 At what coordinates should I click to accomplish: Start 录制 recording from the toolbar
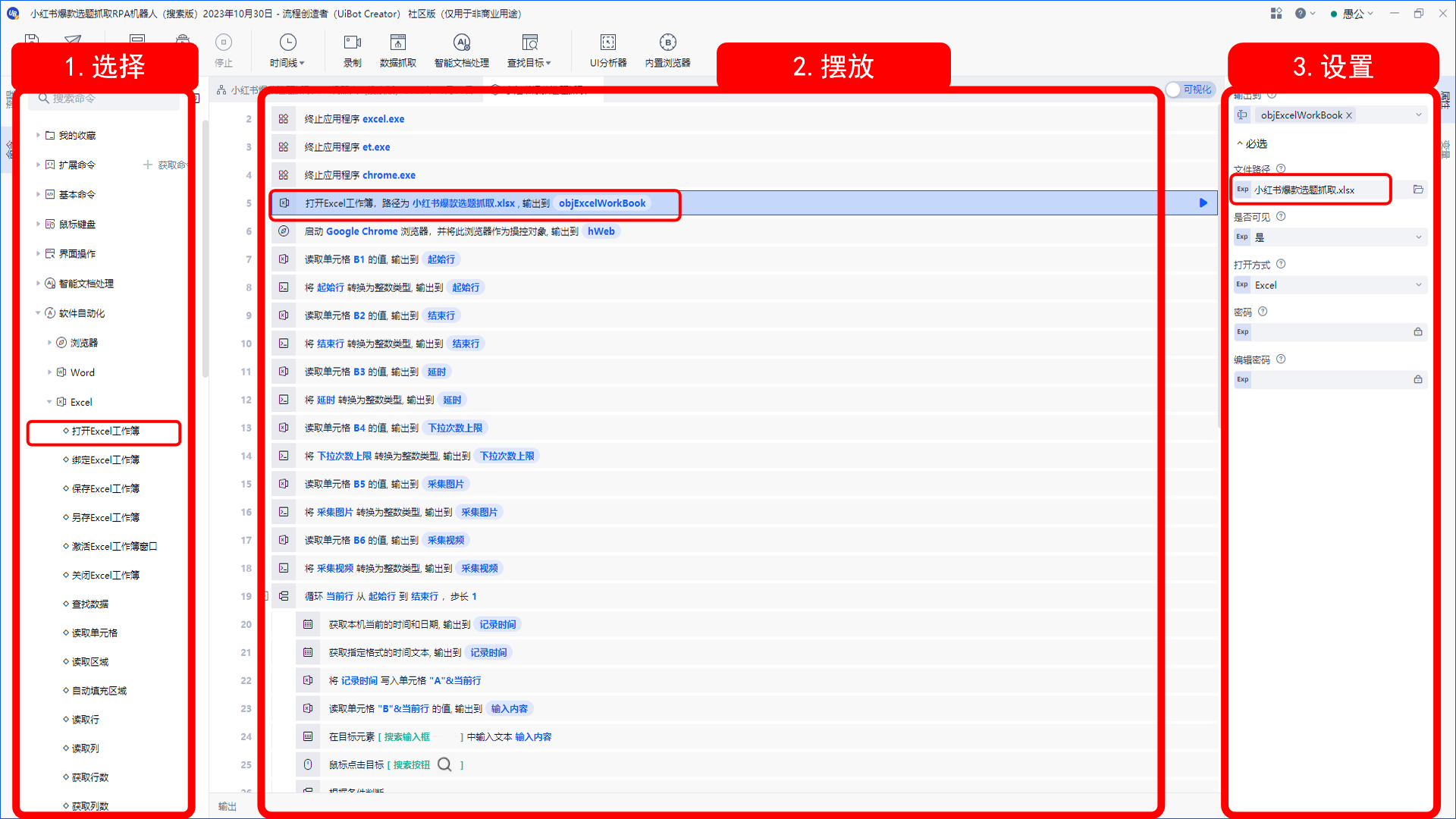[x=353, y=50]
